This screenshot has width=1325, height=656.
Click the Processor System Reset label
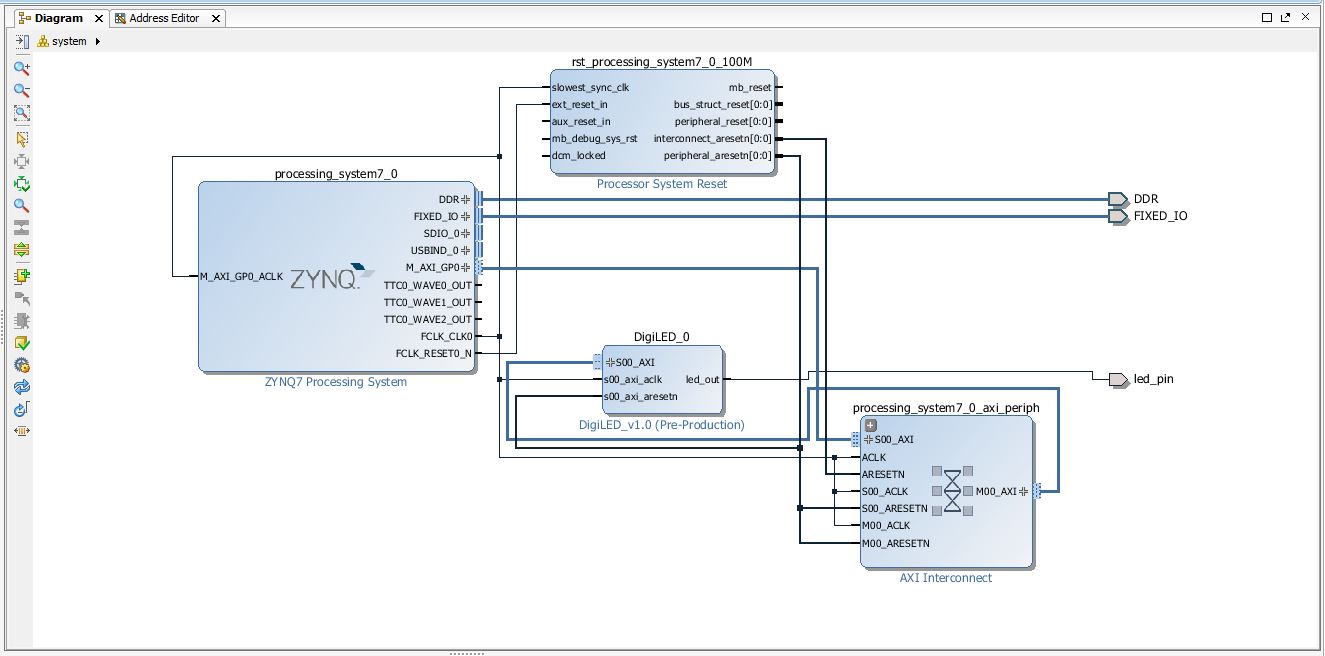click(662, 184)
